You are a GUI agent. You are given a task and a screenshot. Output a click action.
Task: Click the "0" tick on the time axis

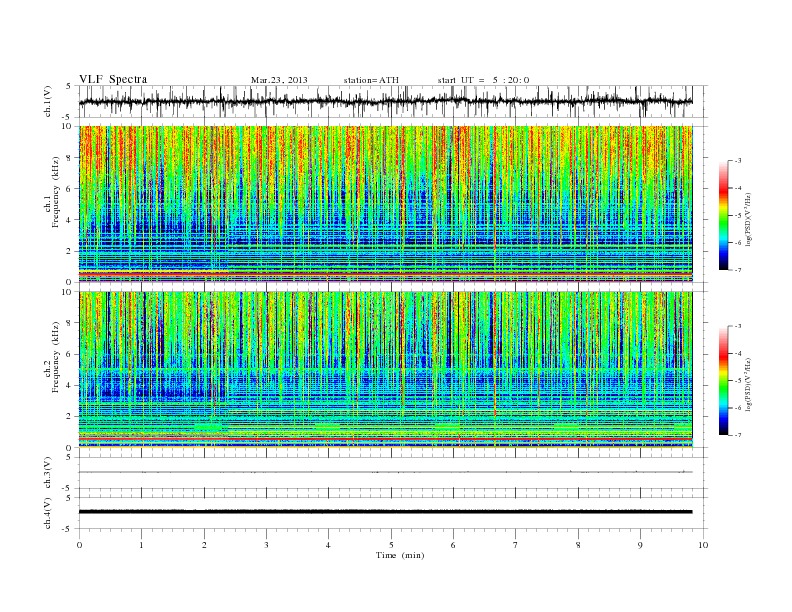[79, 545]
